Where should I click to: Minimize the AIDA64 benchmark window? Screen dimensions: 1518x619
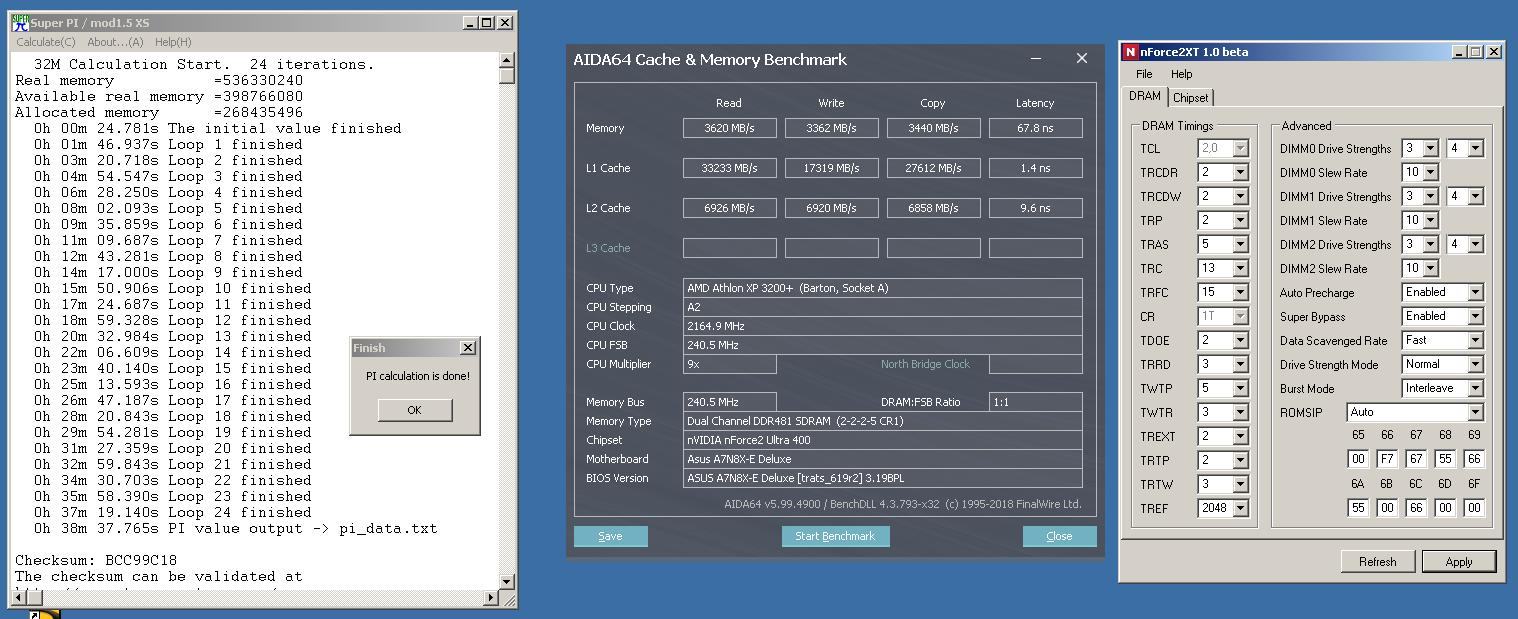[1036, 59]
